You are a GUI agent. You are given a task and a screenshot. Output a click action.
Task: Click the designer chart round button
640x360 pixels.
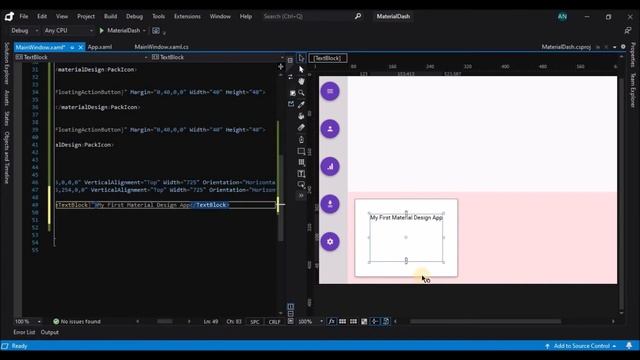(x=330, y=167)
